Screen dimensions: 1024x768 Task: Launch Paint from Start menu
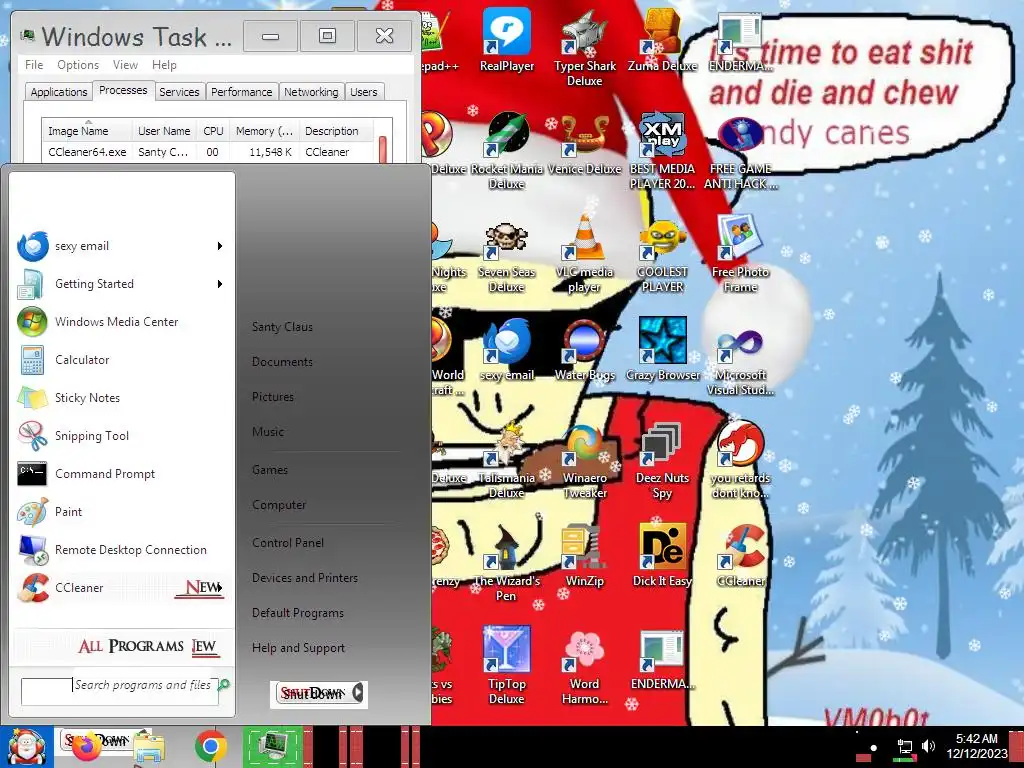coord(121,511)
